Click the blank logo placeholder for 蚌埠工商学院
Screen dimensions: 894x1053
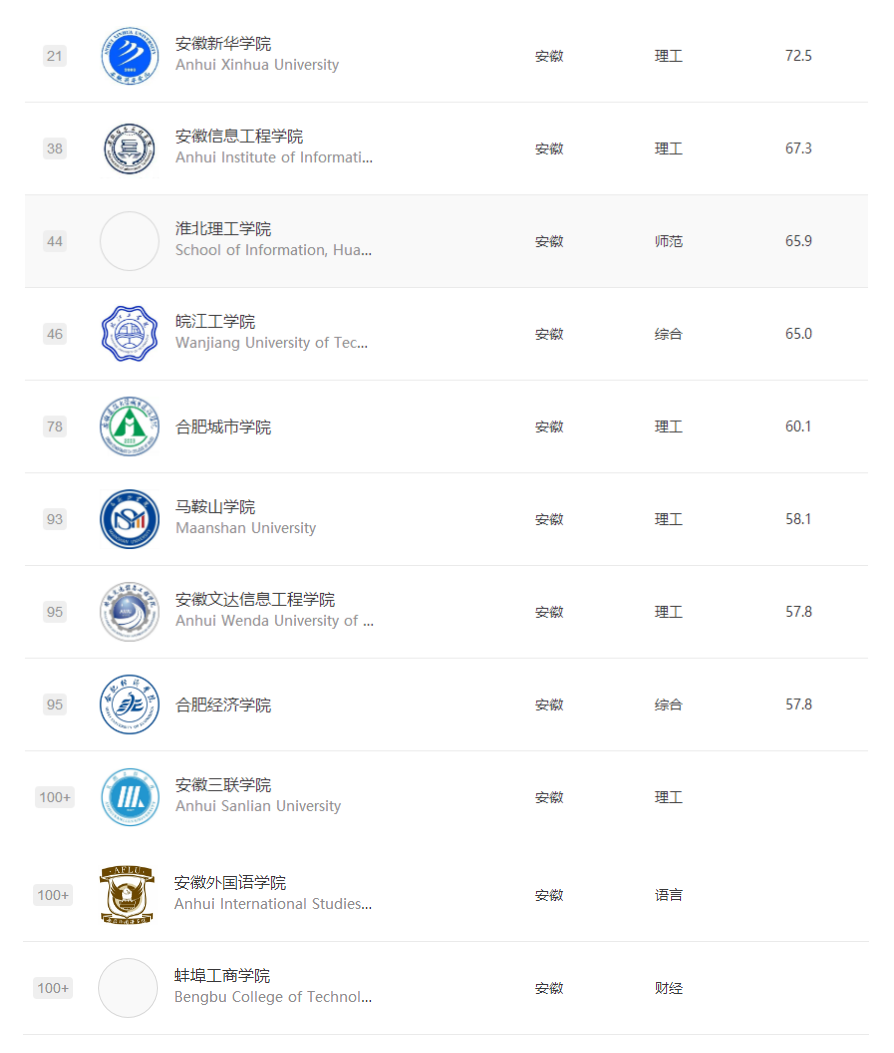point(128,988)
